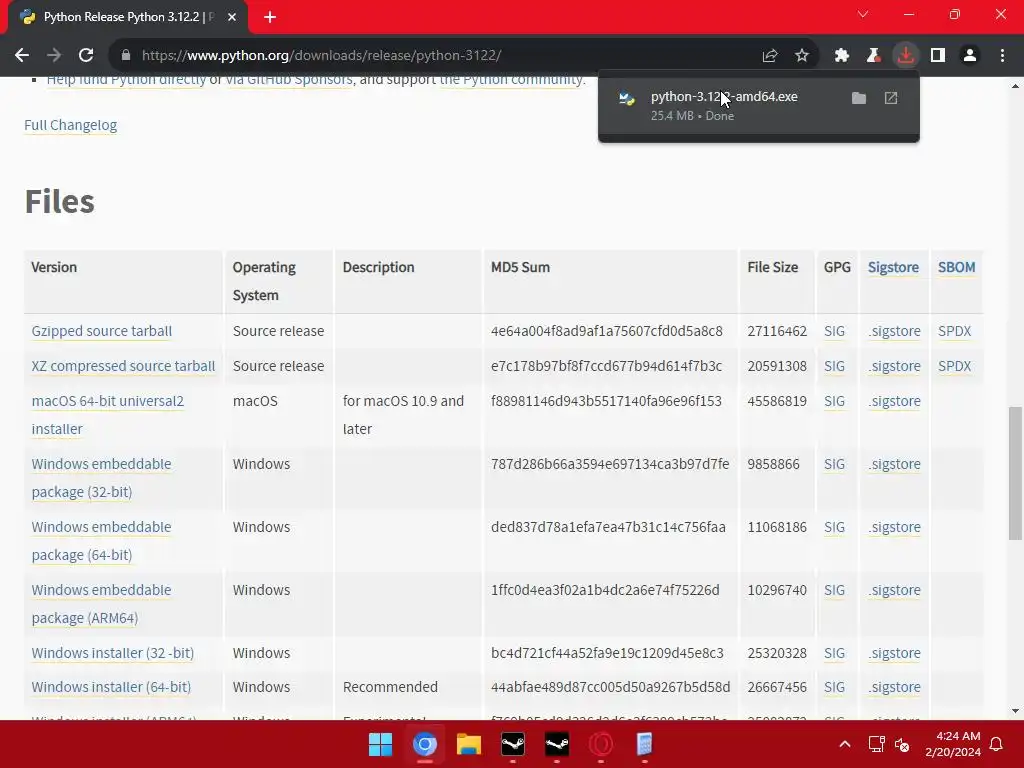Open the Full Changelog link

(x=71, y=125)
